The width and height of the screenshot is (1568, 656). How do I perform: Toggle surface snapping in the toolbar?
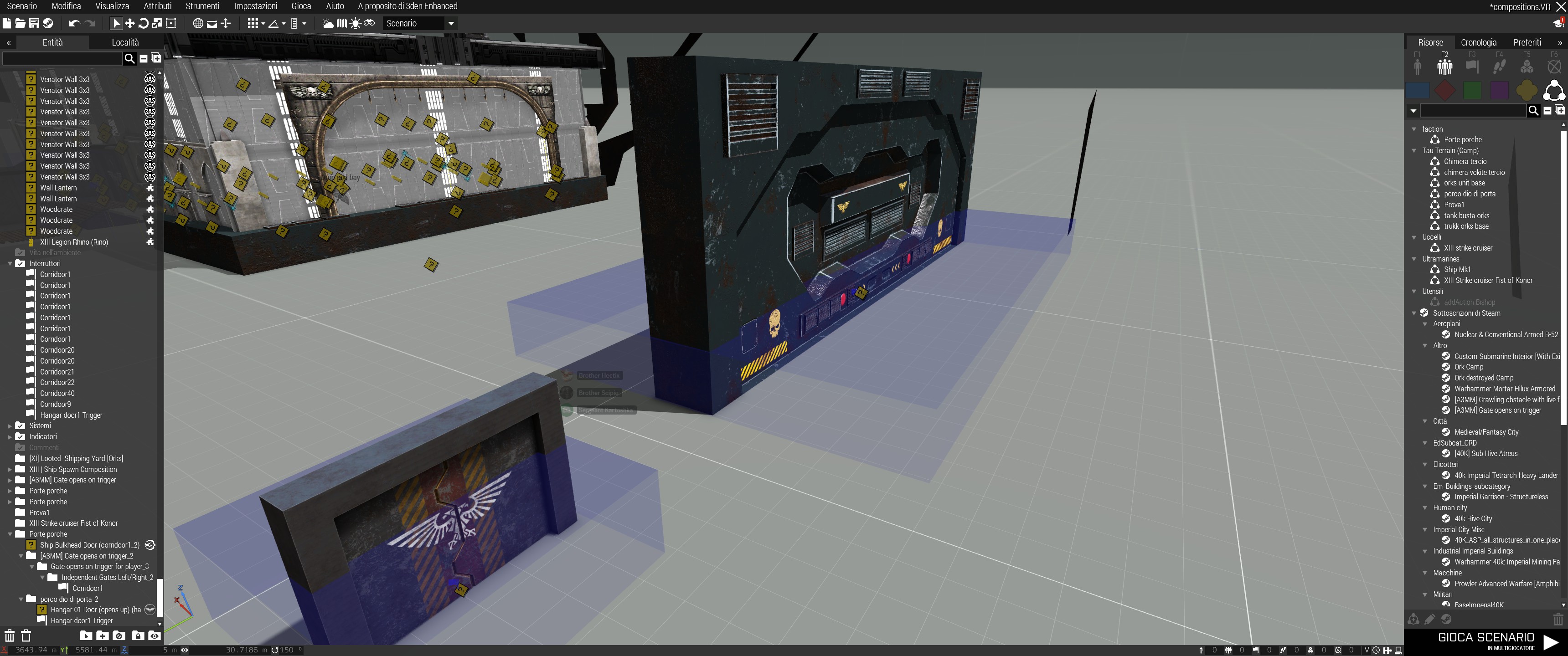click(212, 24)
